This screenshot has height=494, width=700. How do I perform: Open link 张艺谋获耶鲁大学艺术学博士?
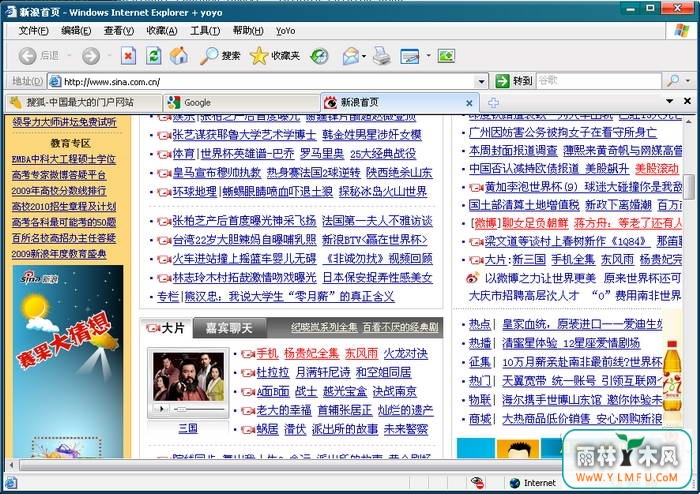coord(244,135)
